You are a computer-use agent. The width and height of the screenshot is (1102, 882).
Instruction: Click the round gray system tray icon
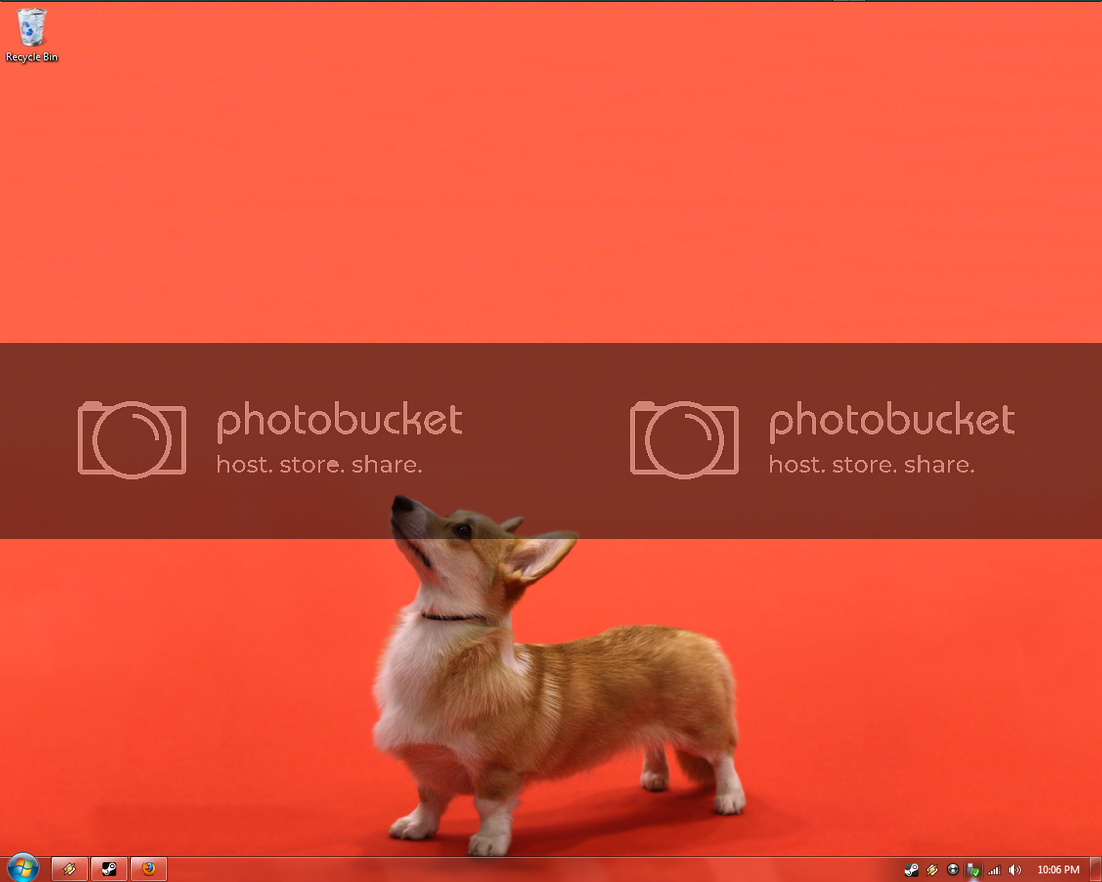953,870
